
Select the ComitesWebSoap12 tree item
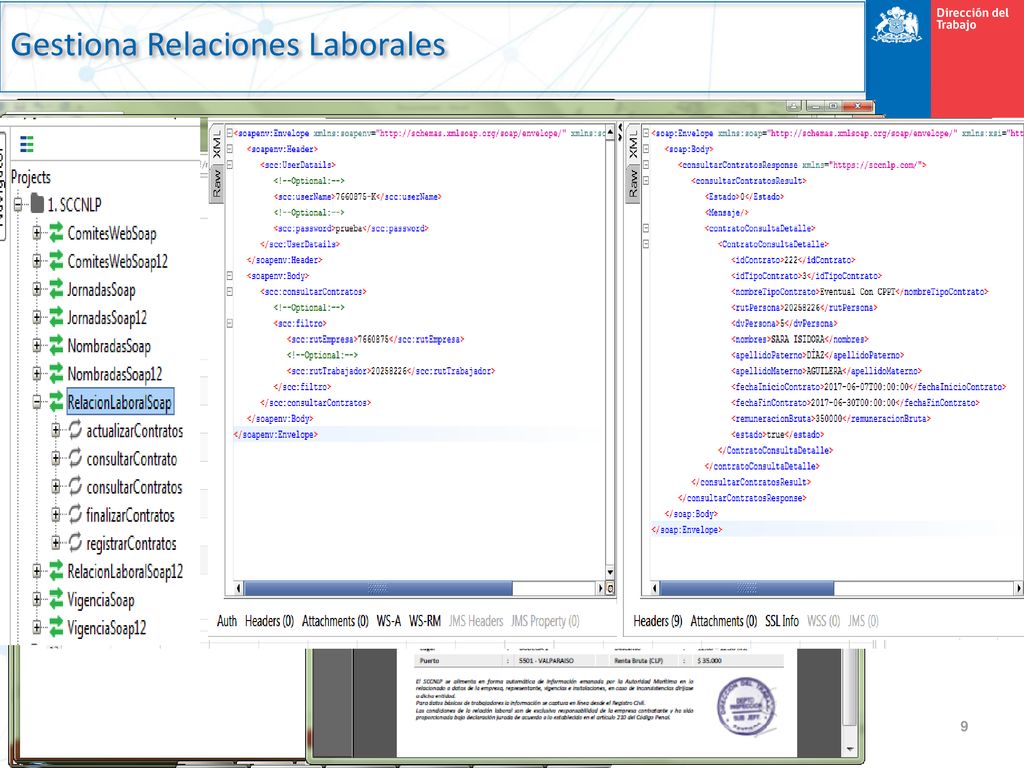click(118, 261)
